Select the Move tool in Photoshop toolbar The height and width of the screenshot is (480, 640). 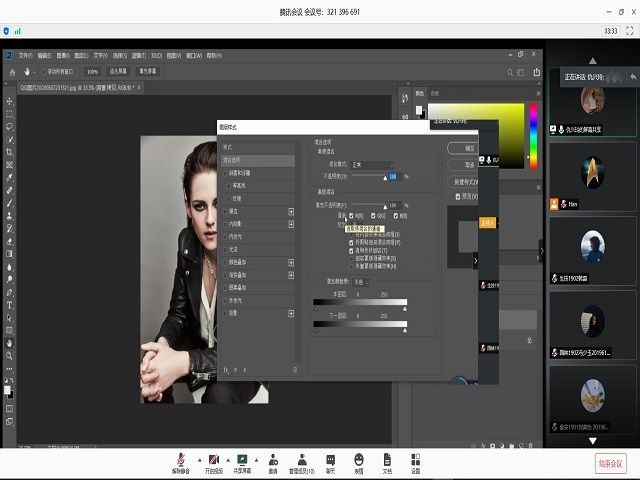[9, 101]
